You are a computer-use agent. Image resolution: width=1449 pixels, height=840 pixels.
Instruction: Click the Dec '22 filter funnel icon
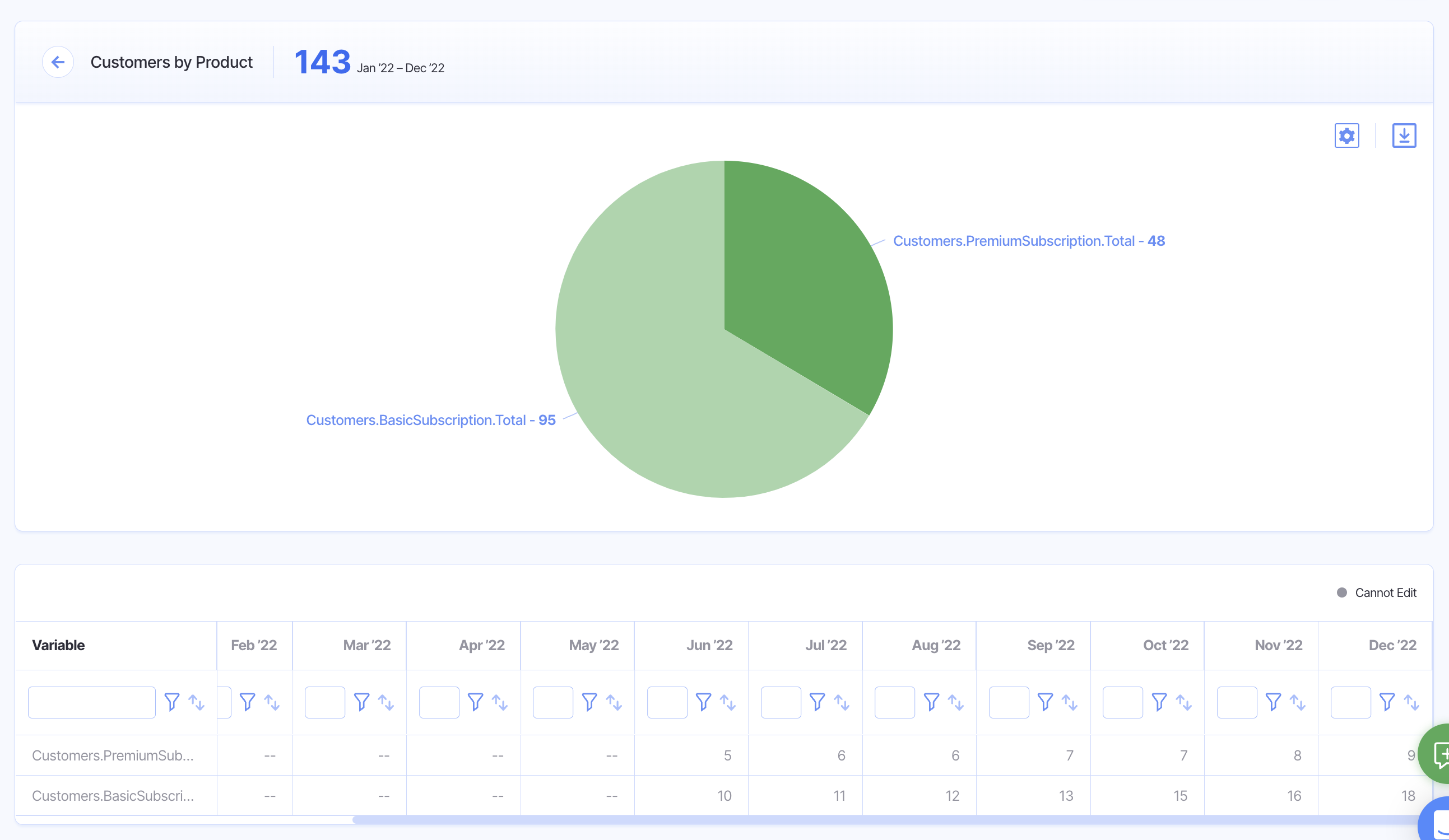(1386, 702)
